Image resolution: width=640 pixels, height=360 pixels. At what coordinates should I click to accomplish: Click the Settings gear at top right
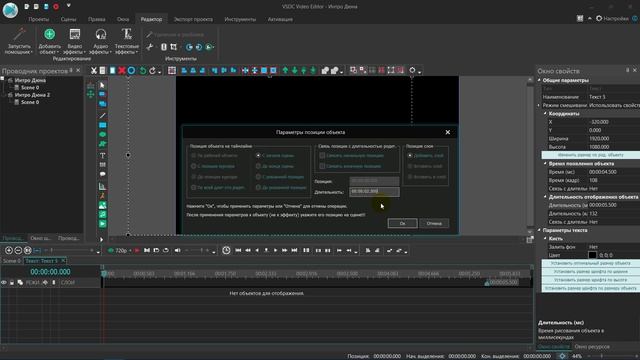click(x=599, y=18)
